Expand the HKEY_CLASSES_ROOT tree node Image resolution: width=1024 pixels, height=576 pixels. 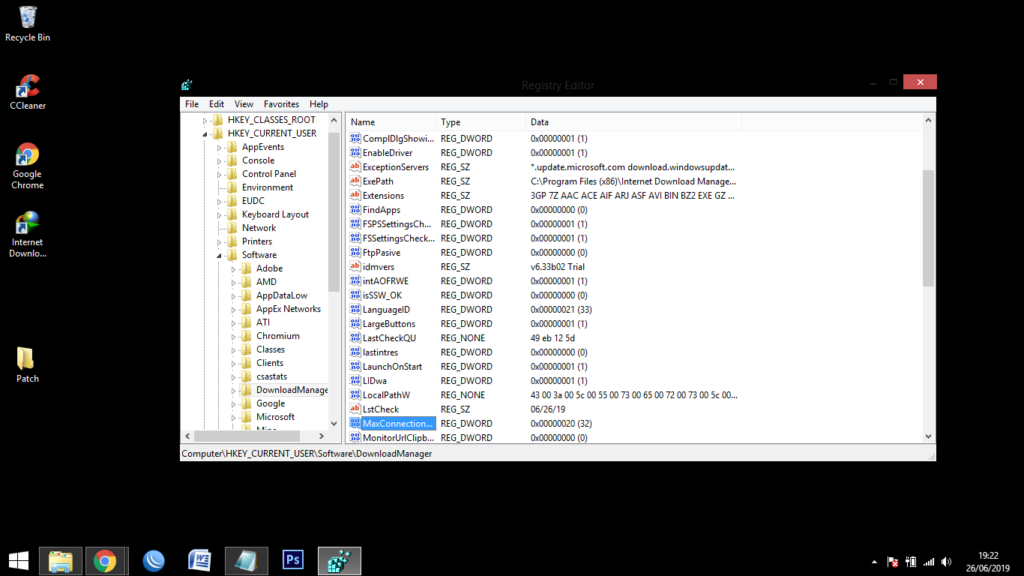[204, 120]
